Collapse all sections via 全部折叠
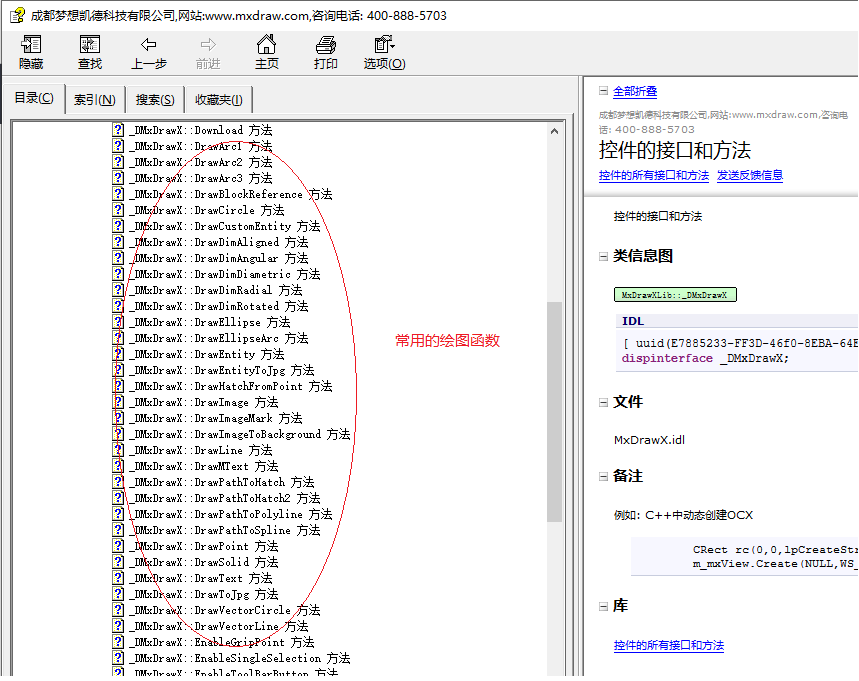This screenshot has height=681, width=859. [635, 91]
